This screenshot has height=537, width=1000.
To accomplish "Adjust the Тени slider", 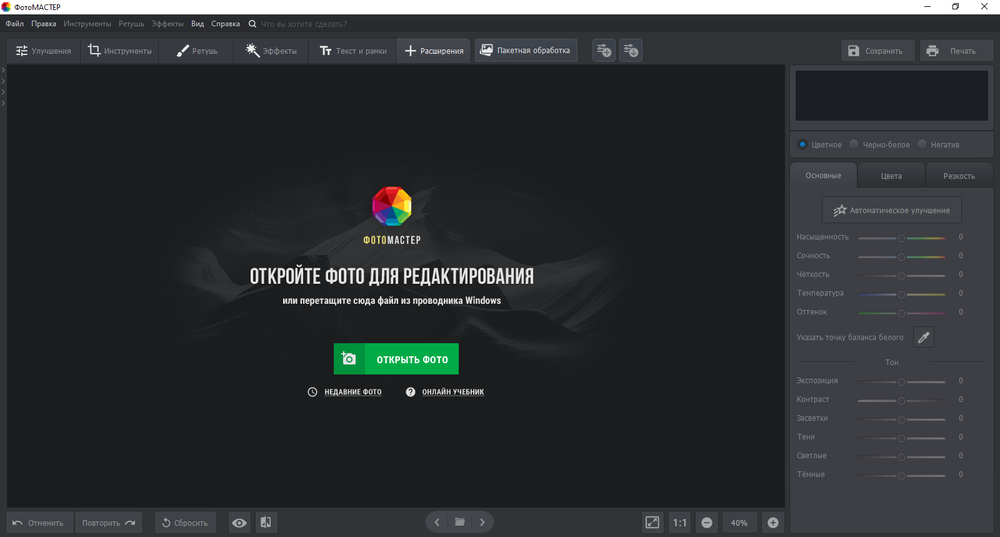I will click(901, 438).
